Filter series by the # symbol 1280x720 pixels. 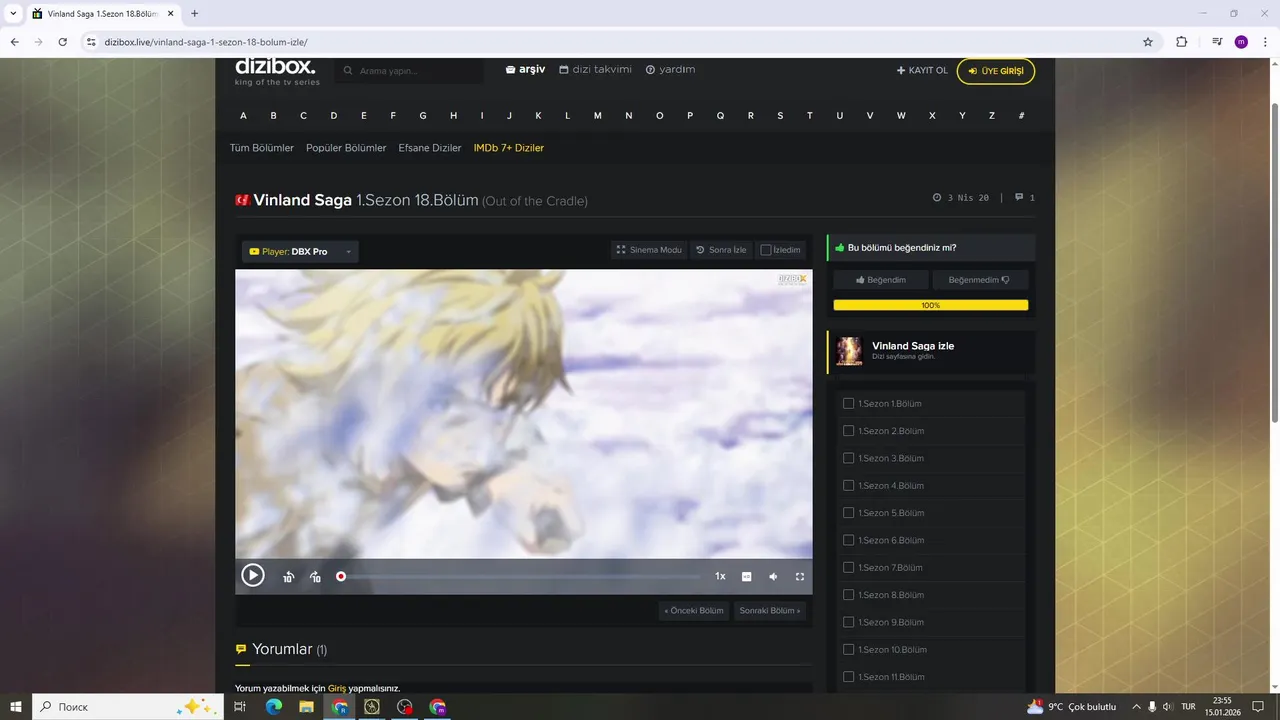(1021, 116)
